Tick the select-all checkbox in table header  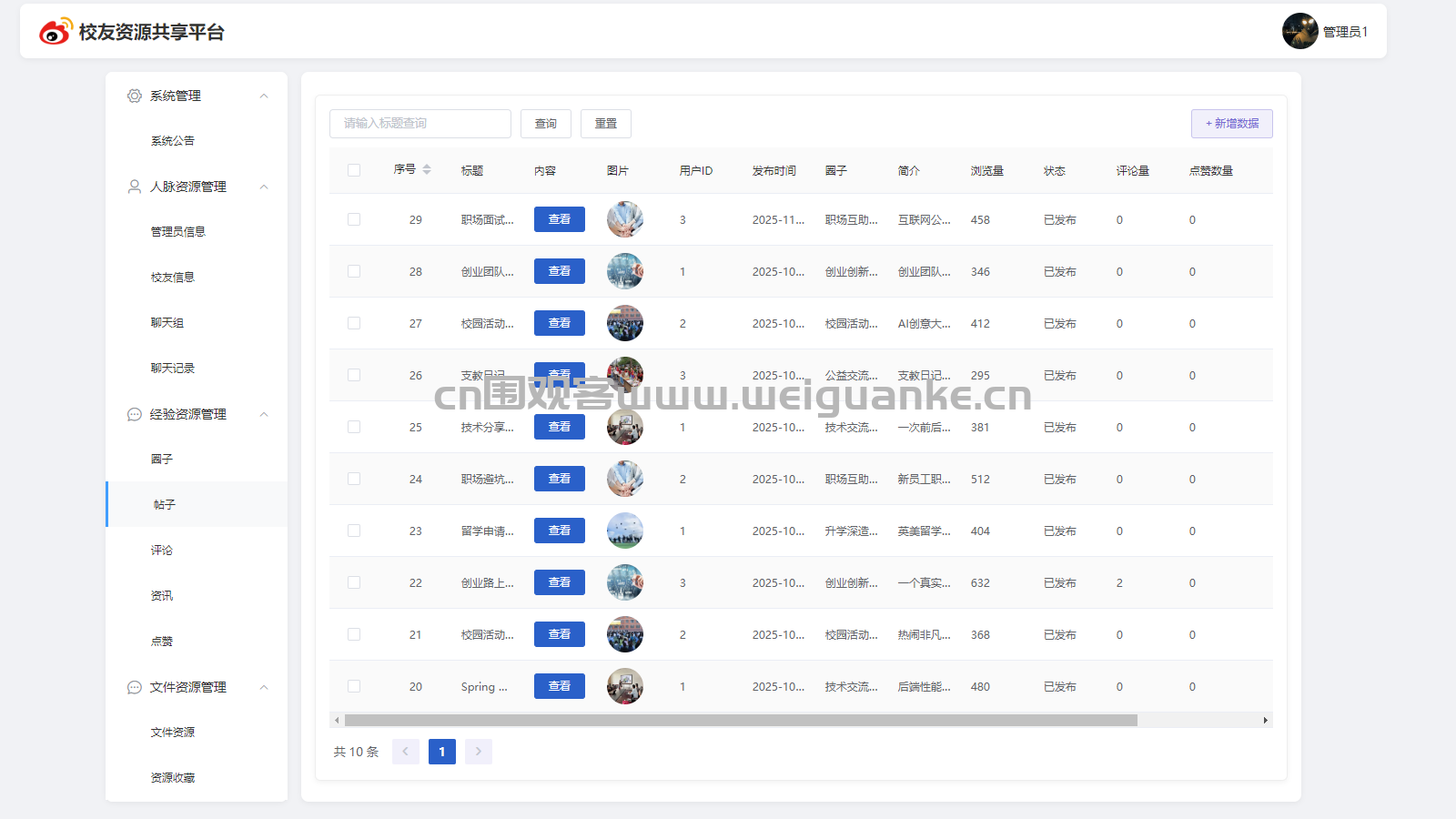tap(354, 170)
